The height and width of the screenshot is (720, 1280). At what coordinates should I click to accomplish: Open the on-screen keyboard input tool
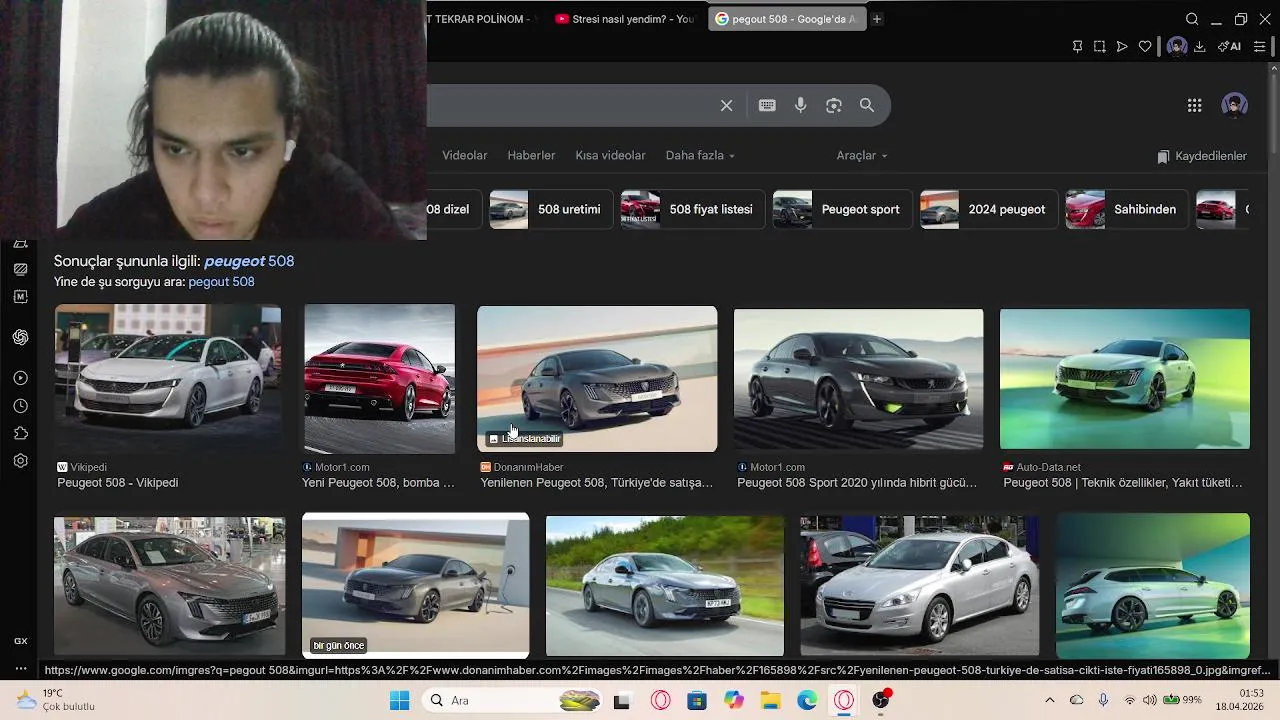pyautogui.click(x=767, y=105)
